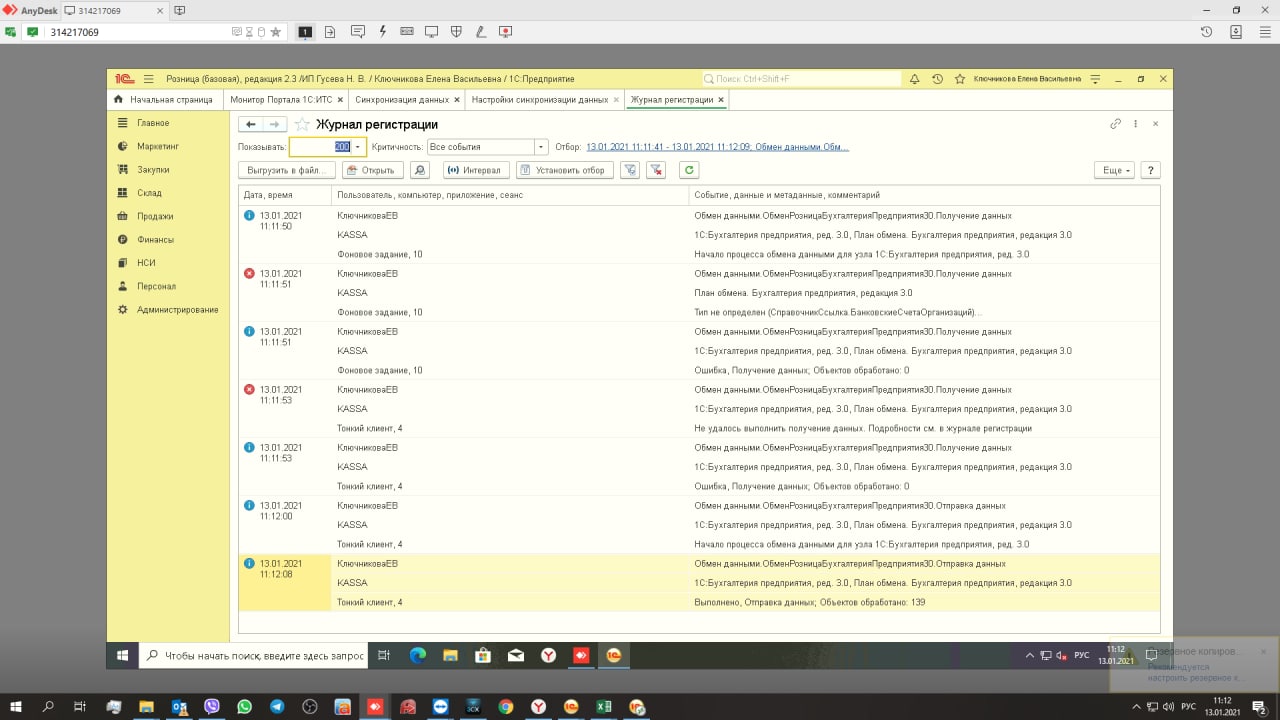Copy link to this form icon
Screen dimensions: 1280x720
point(1116,124)
